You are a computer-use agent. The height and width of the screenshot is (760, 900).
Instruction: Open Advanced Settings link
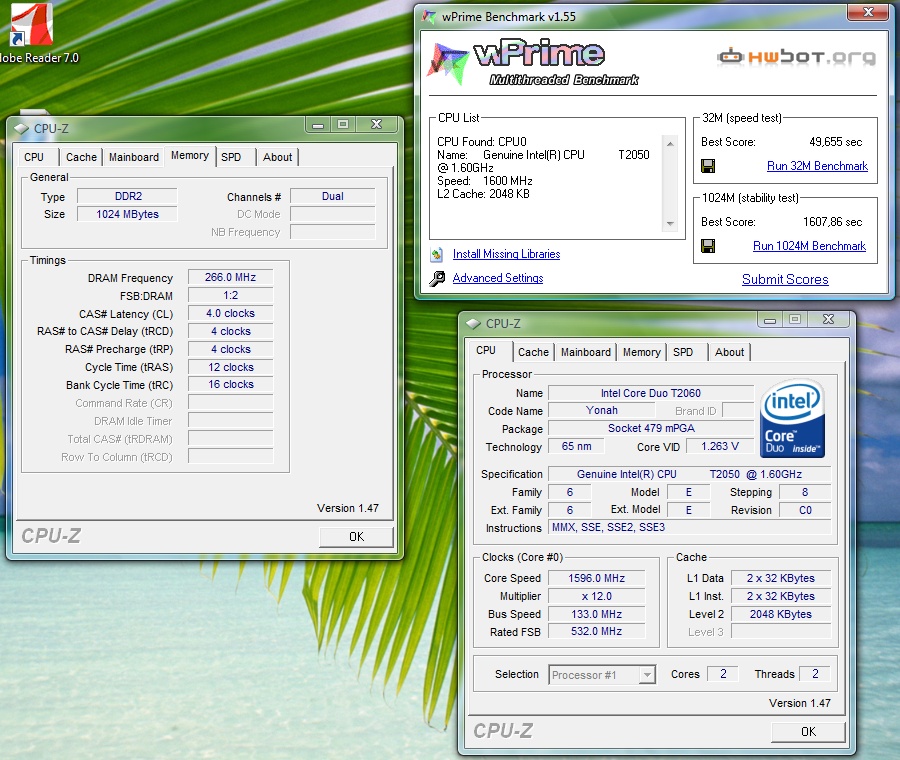(x=498, y=278)
